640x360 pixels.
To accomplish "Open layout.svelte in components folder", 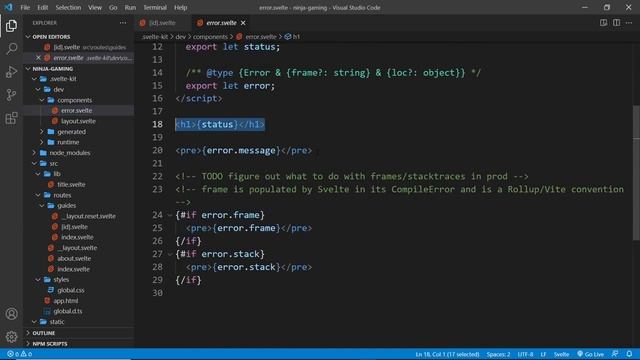I will pyautogui.click(x=78, y=121).
